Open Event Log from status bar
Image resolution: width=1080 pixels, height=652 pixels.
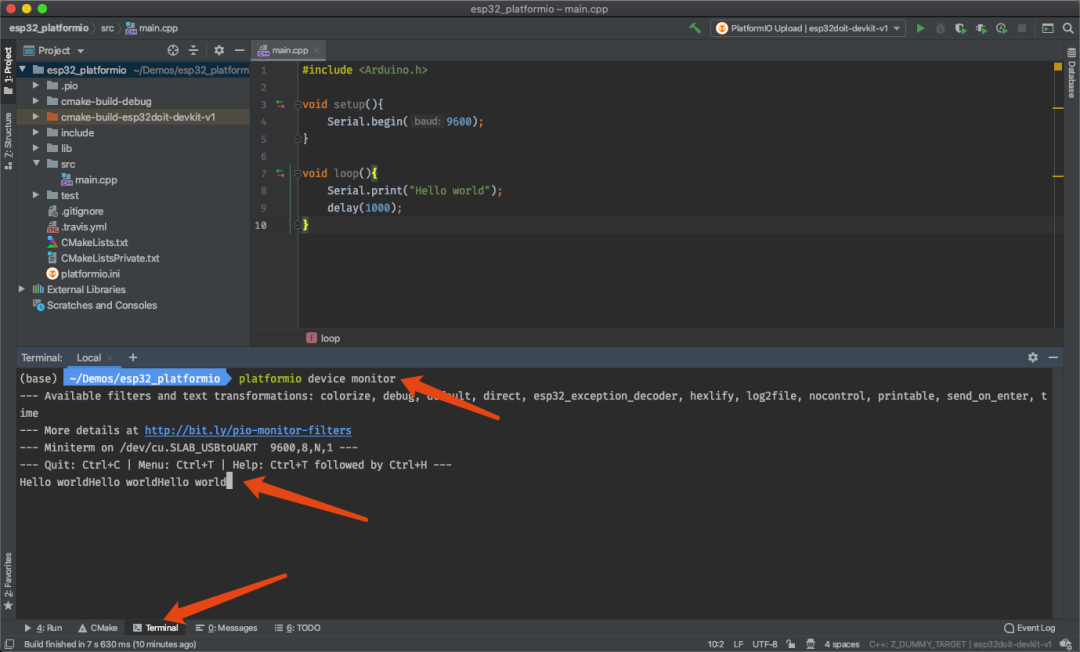tap(1028, 628)
